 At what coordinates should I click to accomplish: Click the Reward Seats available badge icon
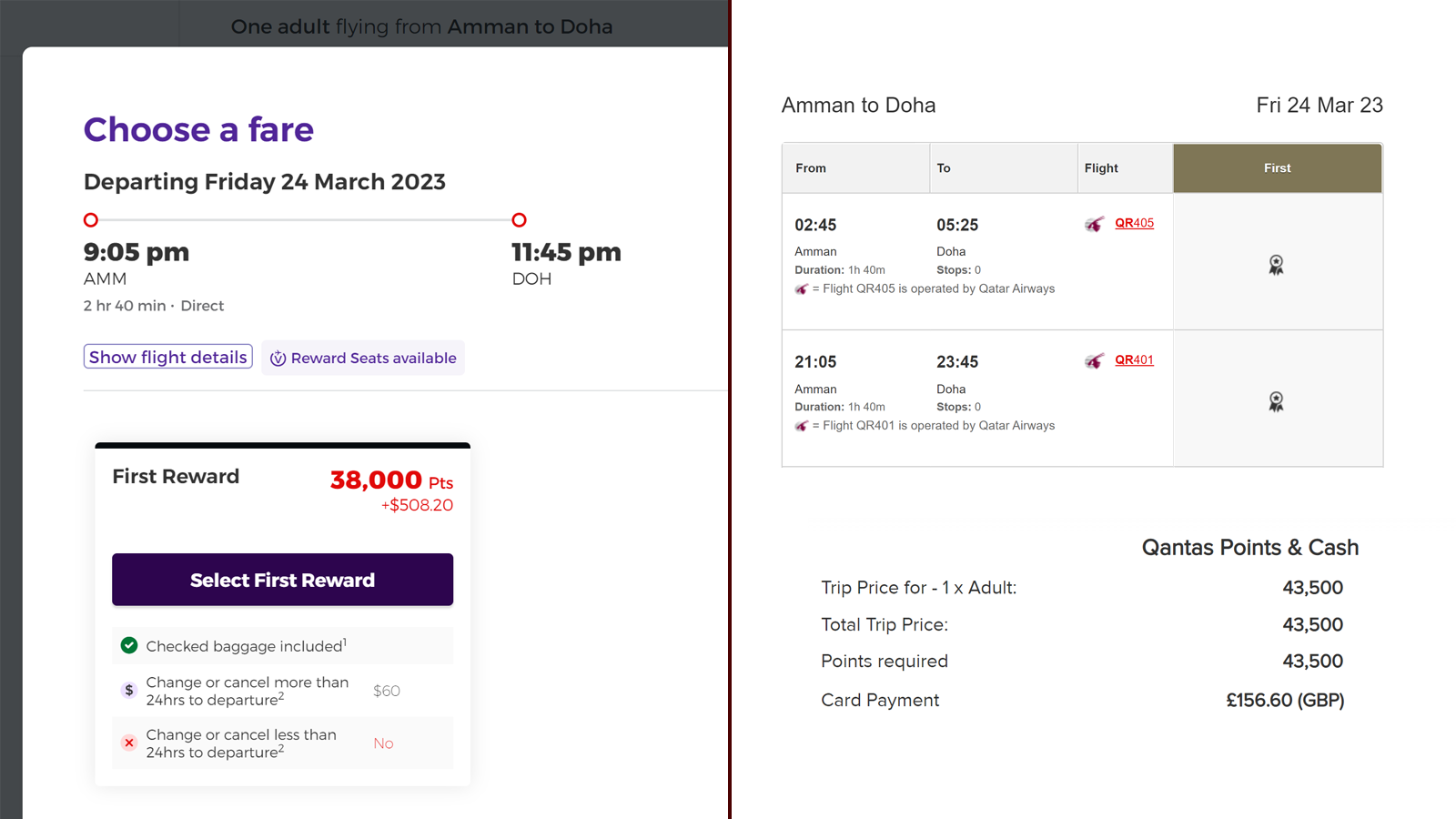[x=278, y=359]
